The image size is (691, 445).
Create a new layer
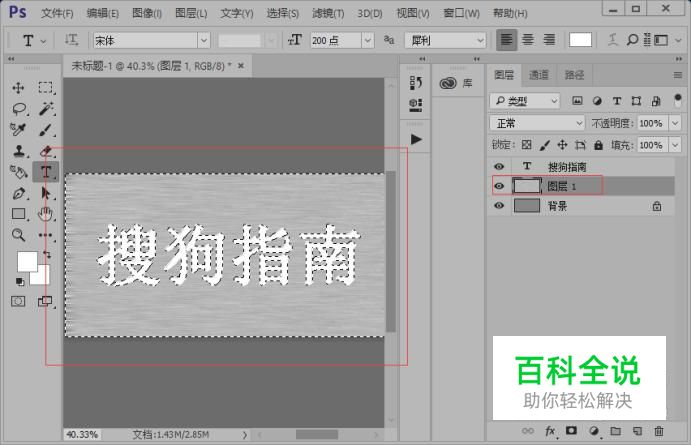(637, 431)
